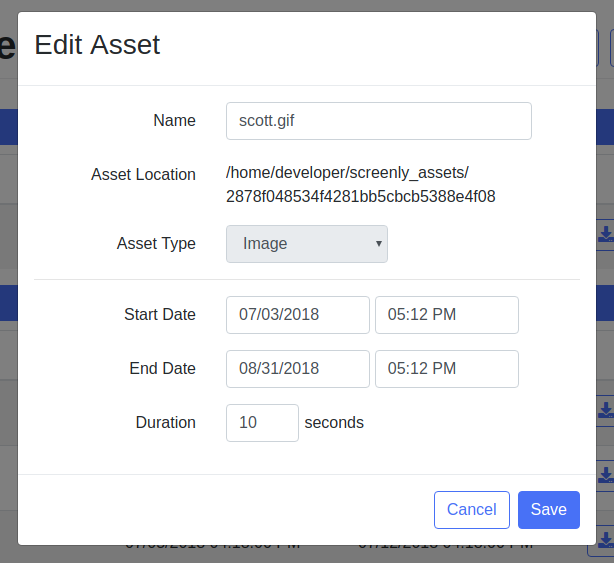
Task: Click the seconds label next to Duration
Action: point(334,423)
